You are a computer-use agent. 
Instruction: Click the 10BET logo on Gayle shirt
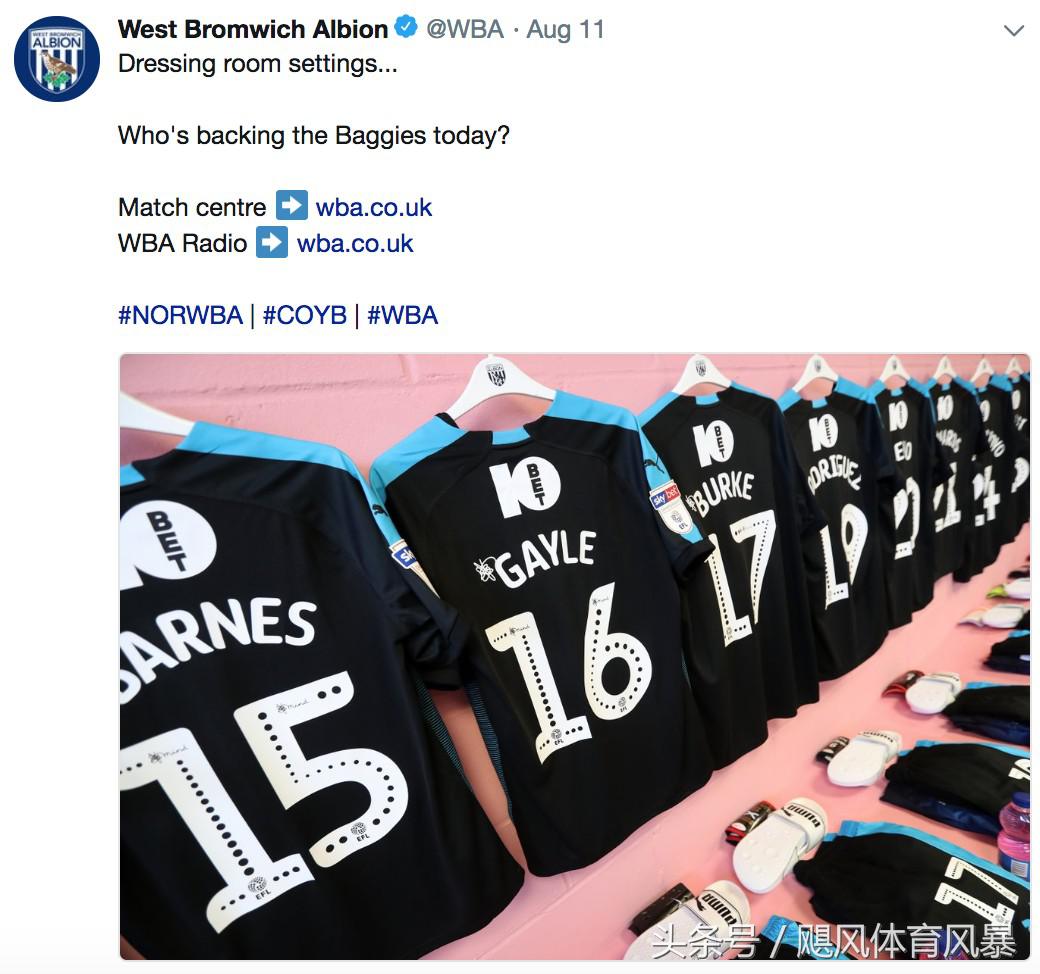click(x=525, y=490)
